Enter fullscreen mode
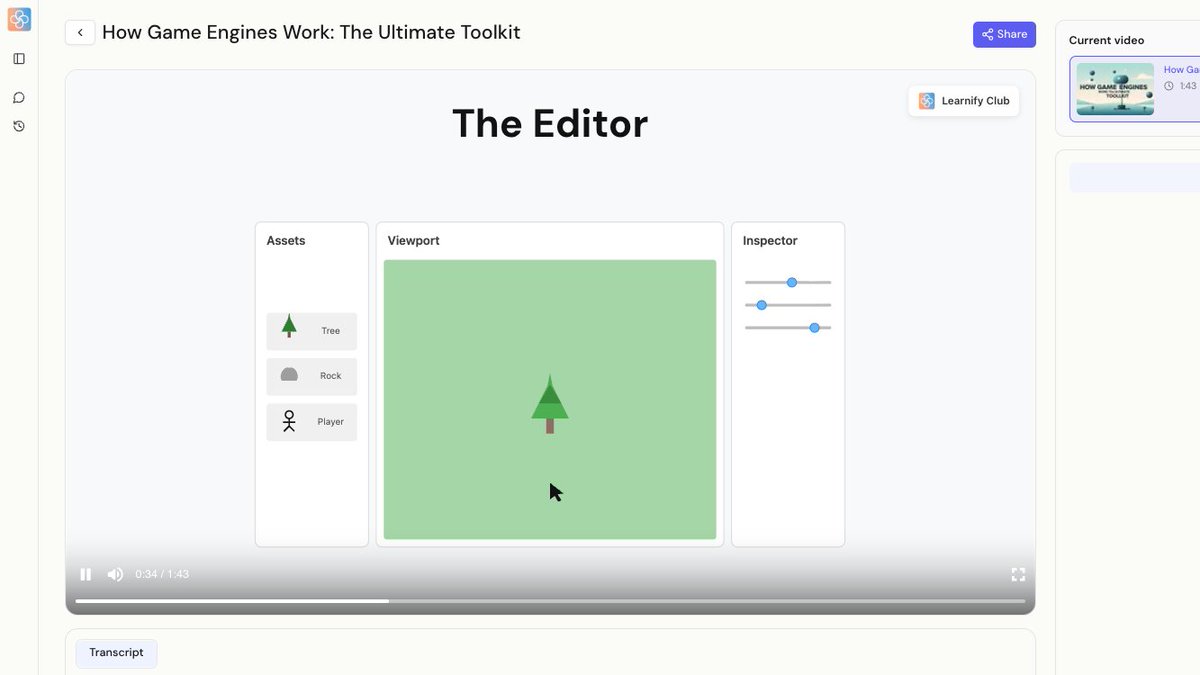1200x675 pixels. click(x=1018, y=574)
